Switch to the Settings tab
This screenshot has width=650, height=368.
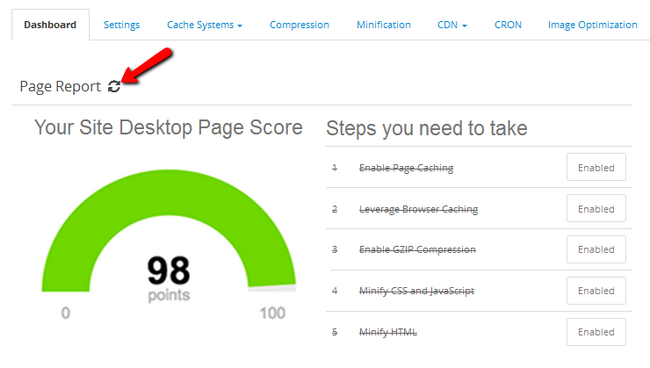[121, 25]
